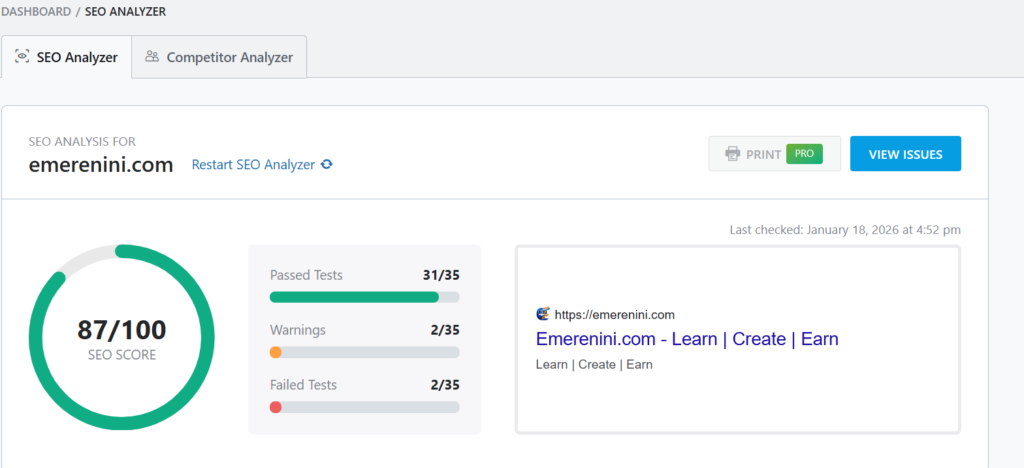Click the Warnings 2/35 value
Image resolution: width=1024 pixels, height=468 pixels.
click(445, 330)
